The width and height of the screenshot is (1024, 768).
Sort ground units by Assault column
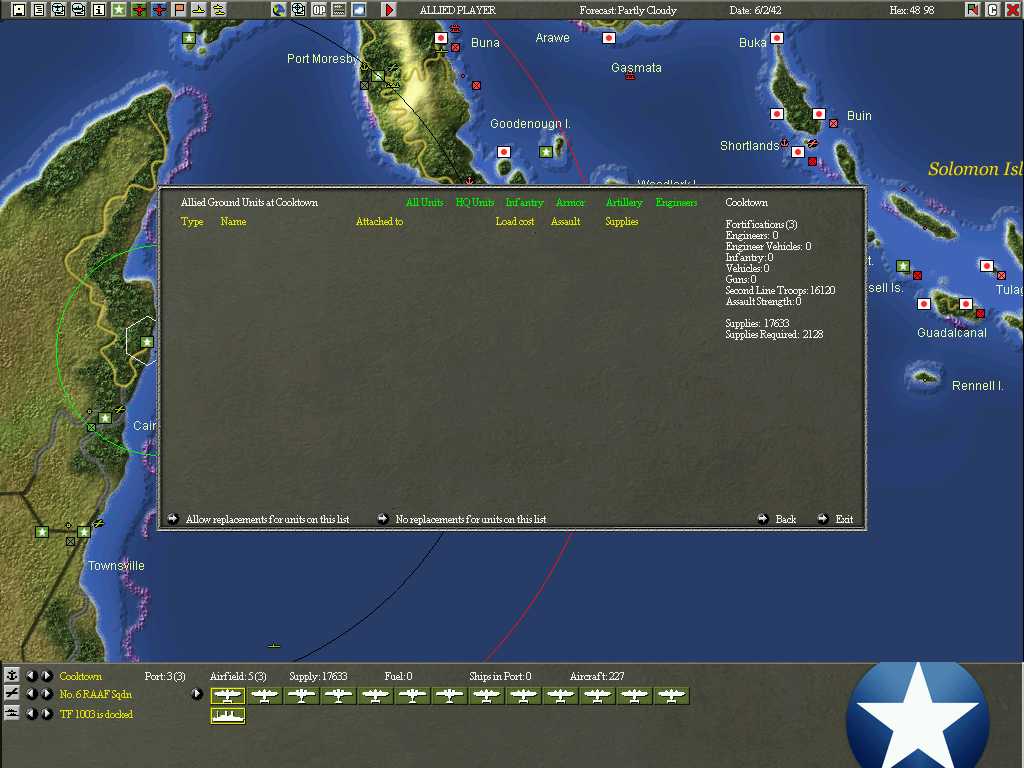coord(566,221)
